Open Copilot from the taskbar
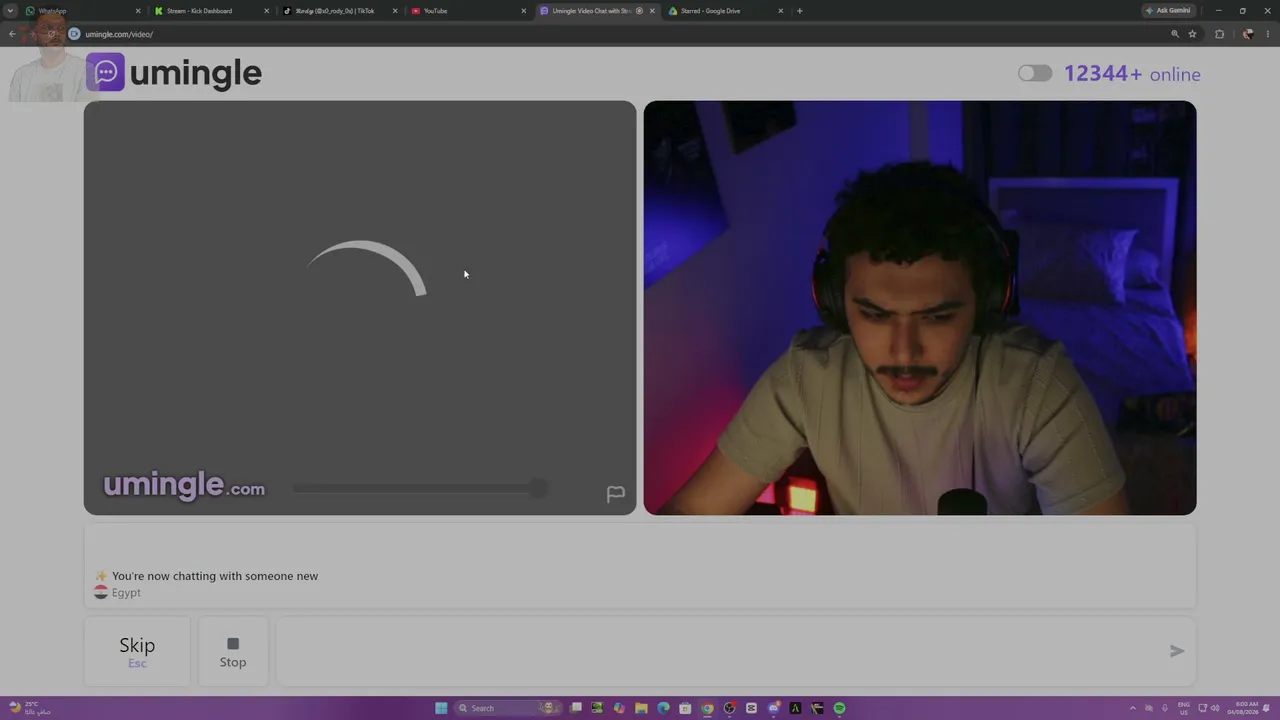The image size is (1280, 720). [619, 708]
